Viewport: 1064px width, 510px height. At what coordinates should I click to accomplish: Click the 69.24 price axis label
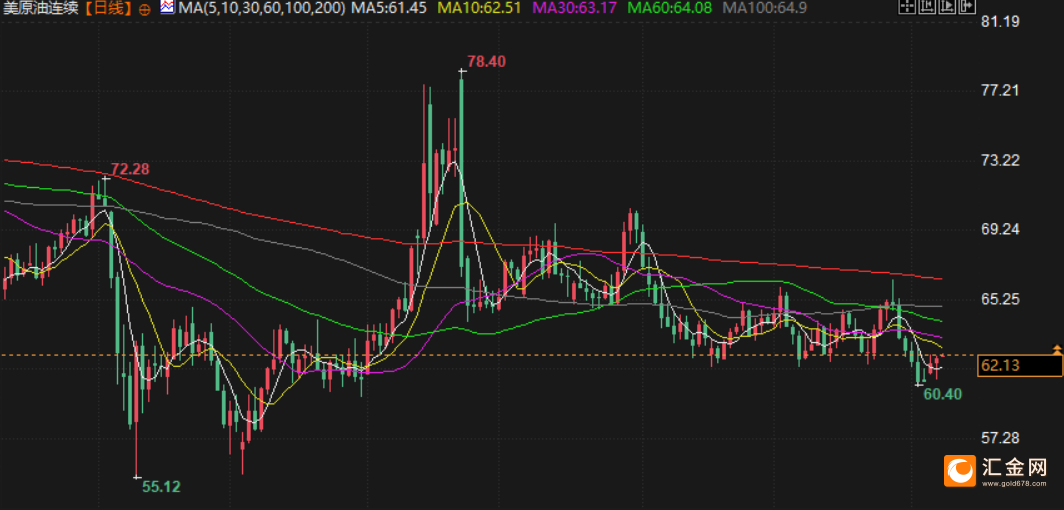coord(1001,230)
